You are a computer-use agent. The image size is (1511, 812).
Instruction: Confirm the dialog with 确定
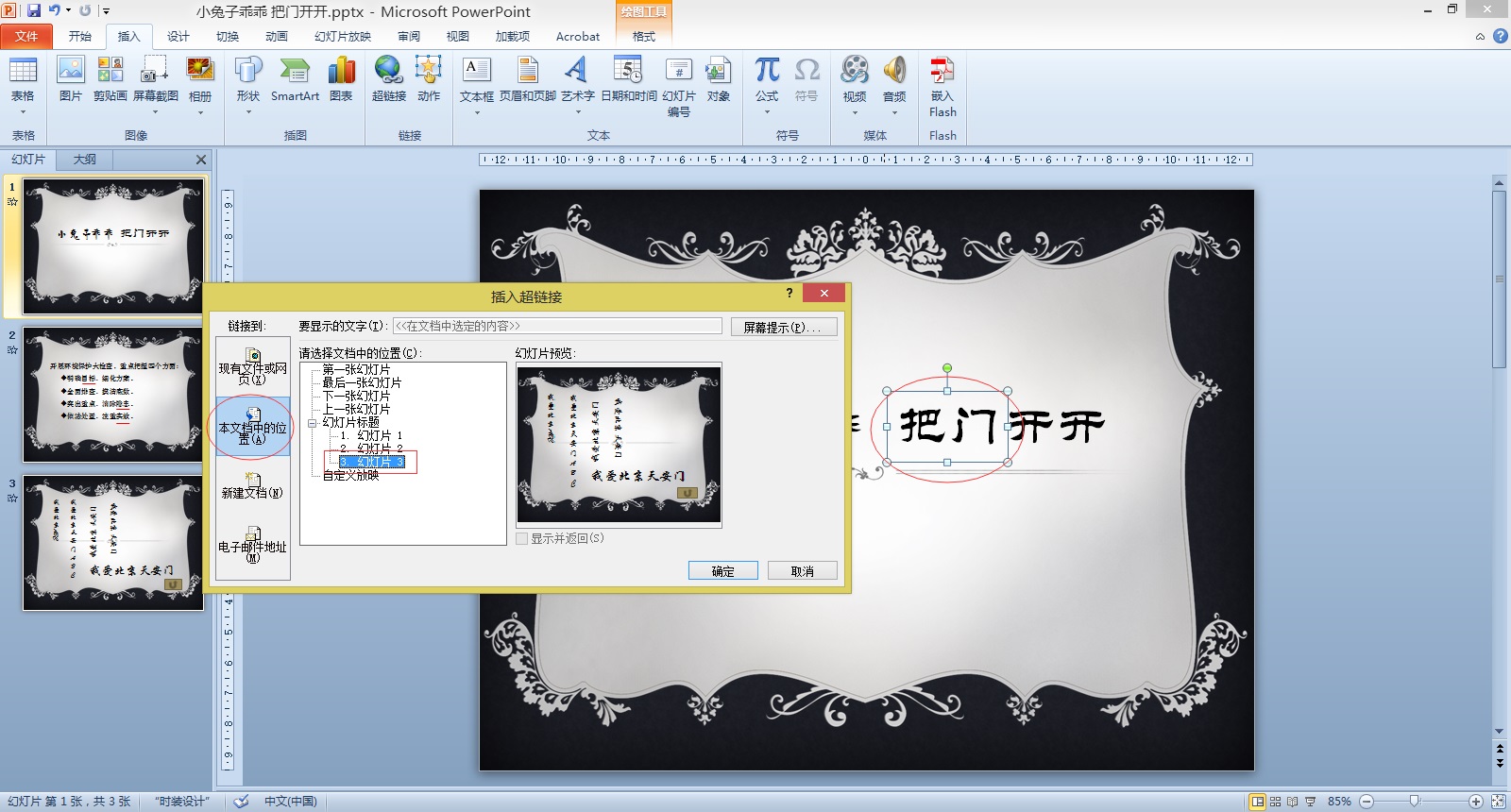click(722, 571)
